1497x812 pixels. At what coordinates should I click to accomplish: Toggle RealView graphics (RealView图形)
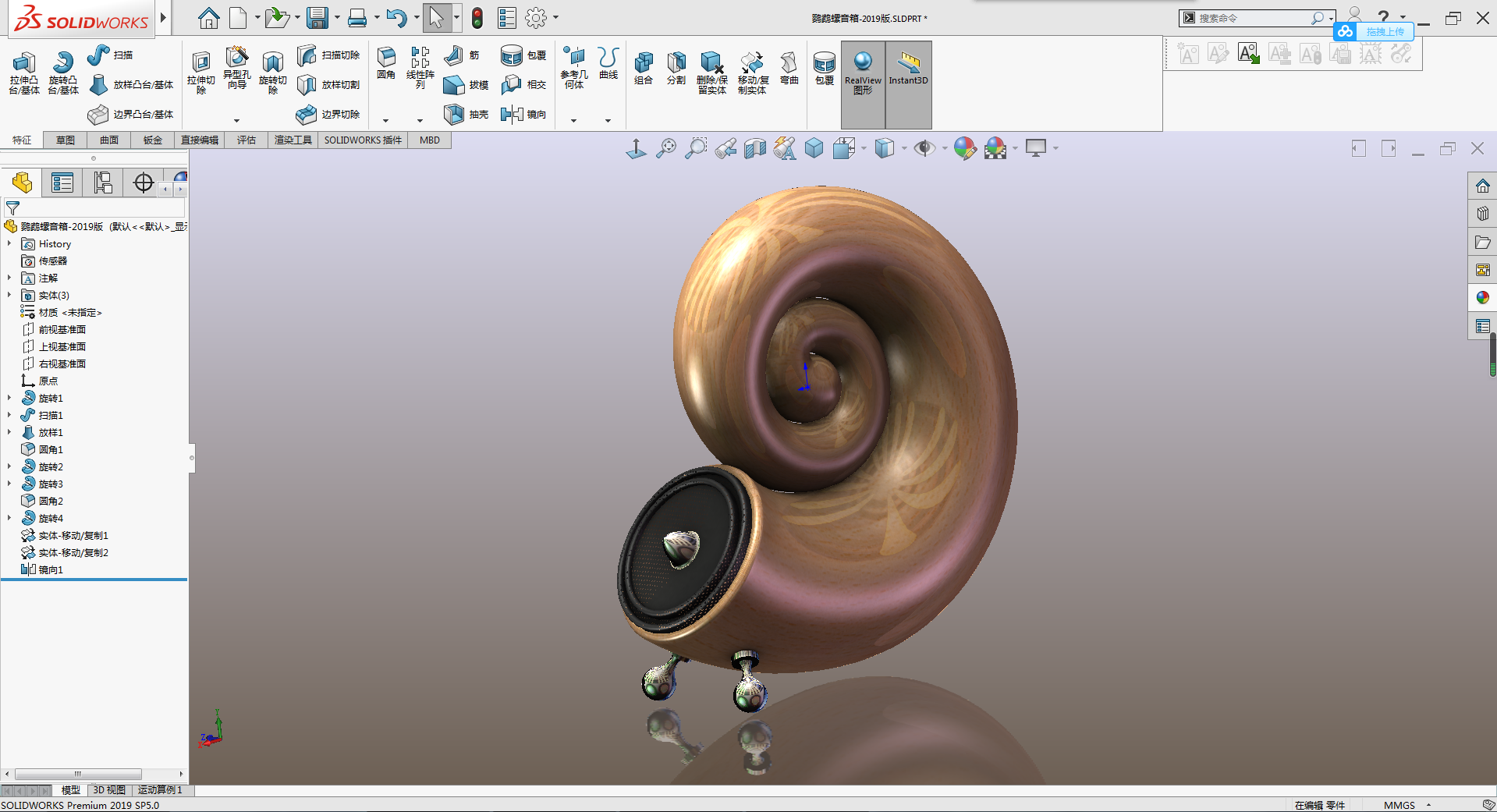coord(863,64)
